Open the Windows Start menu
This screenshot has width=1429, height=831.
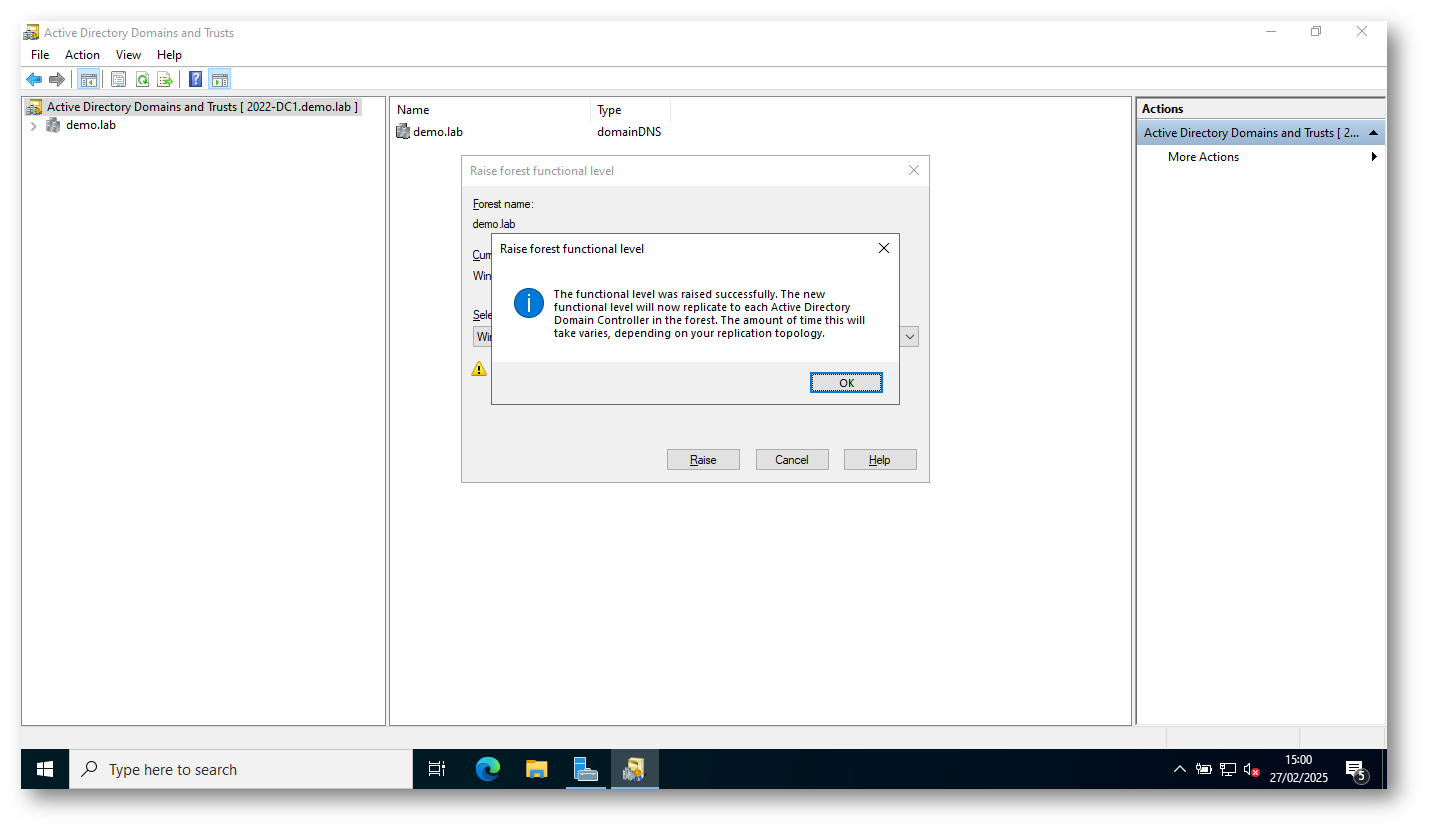pyautogui.click(x=45, y=769)
